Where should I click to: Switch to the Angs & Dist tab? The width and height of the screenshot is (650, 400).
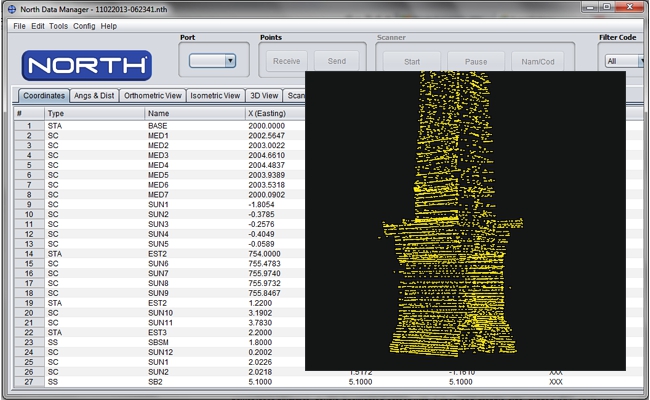(94, 96)
